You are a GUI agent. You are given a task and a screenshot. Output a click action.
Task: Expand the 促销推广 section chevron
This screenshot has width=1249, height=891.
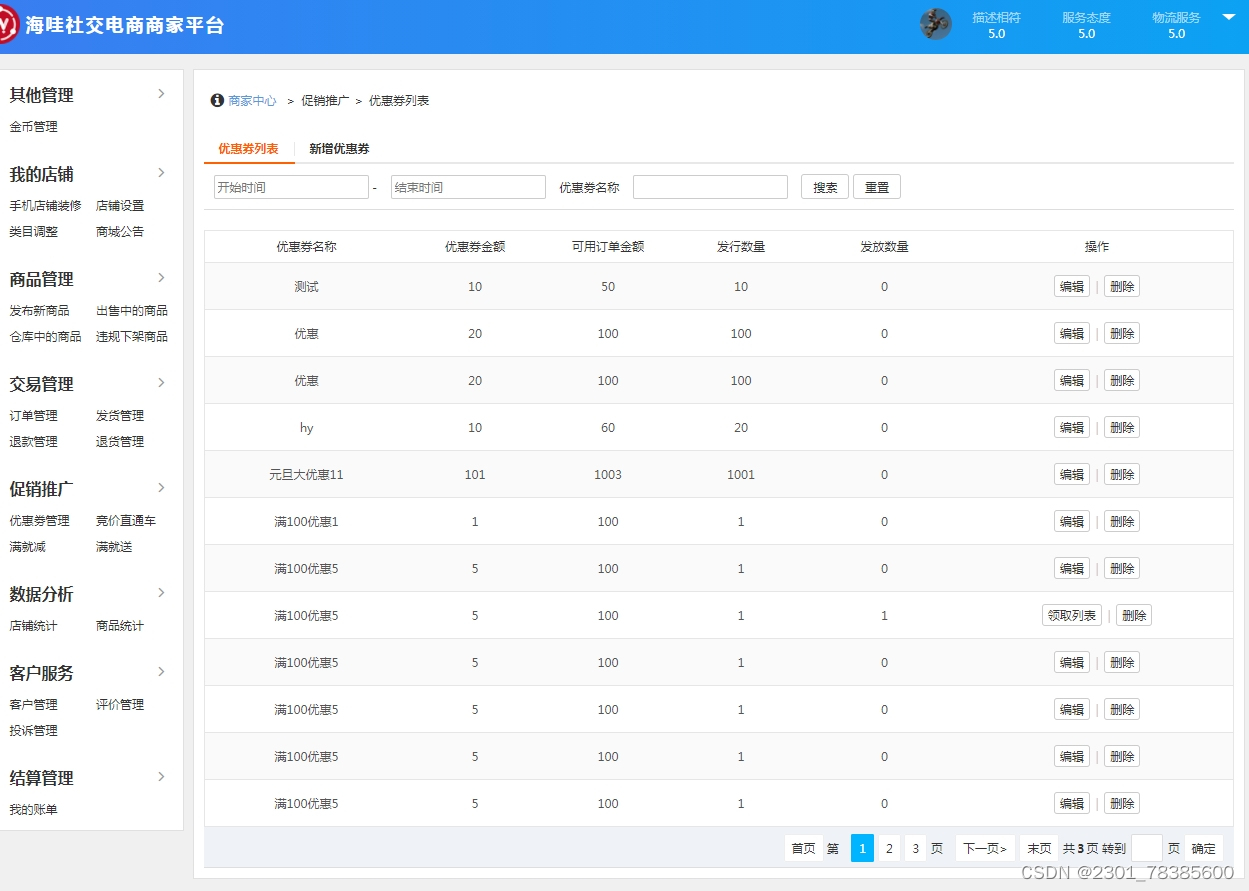click(161, 488)
